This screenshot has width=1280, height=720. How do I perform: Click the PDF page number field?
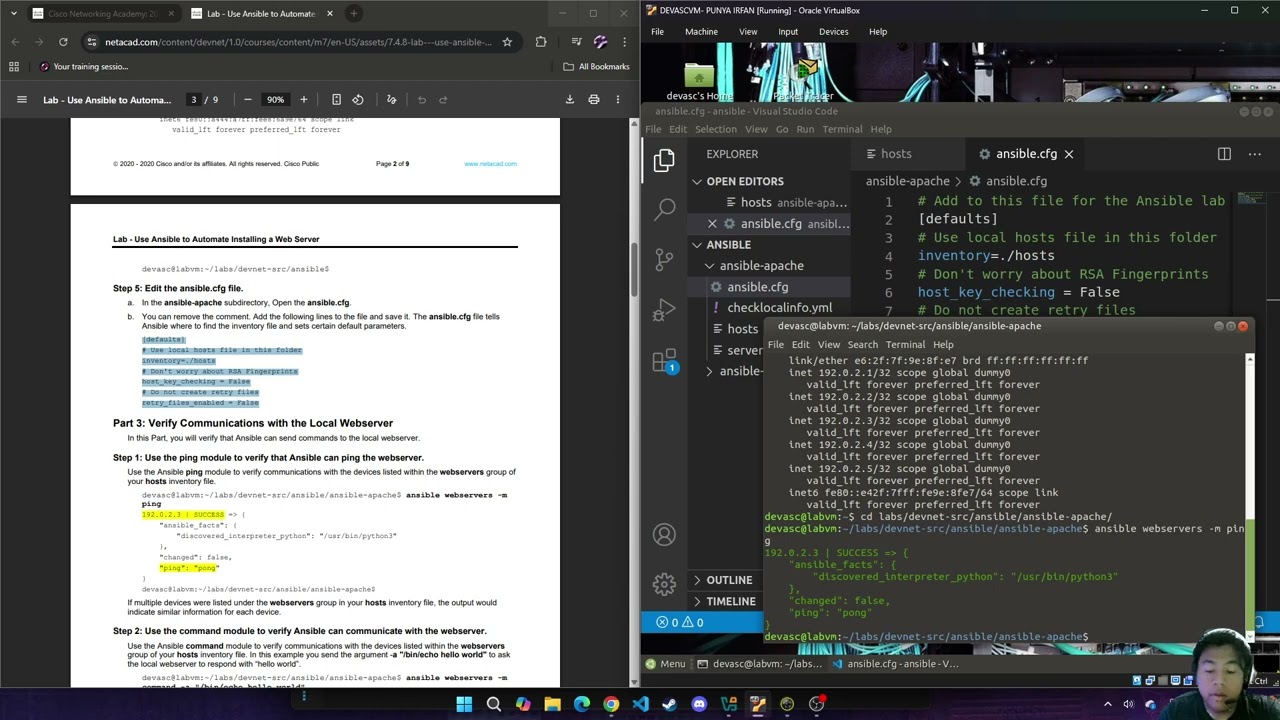click(194, 99)
